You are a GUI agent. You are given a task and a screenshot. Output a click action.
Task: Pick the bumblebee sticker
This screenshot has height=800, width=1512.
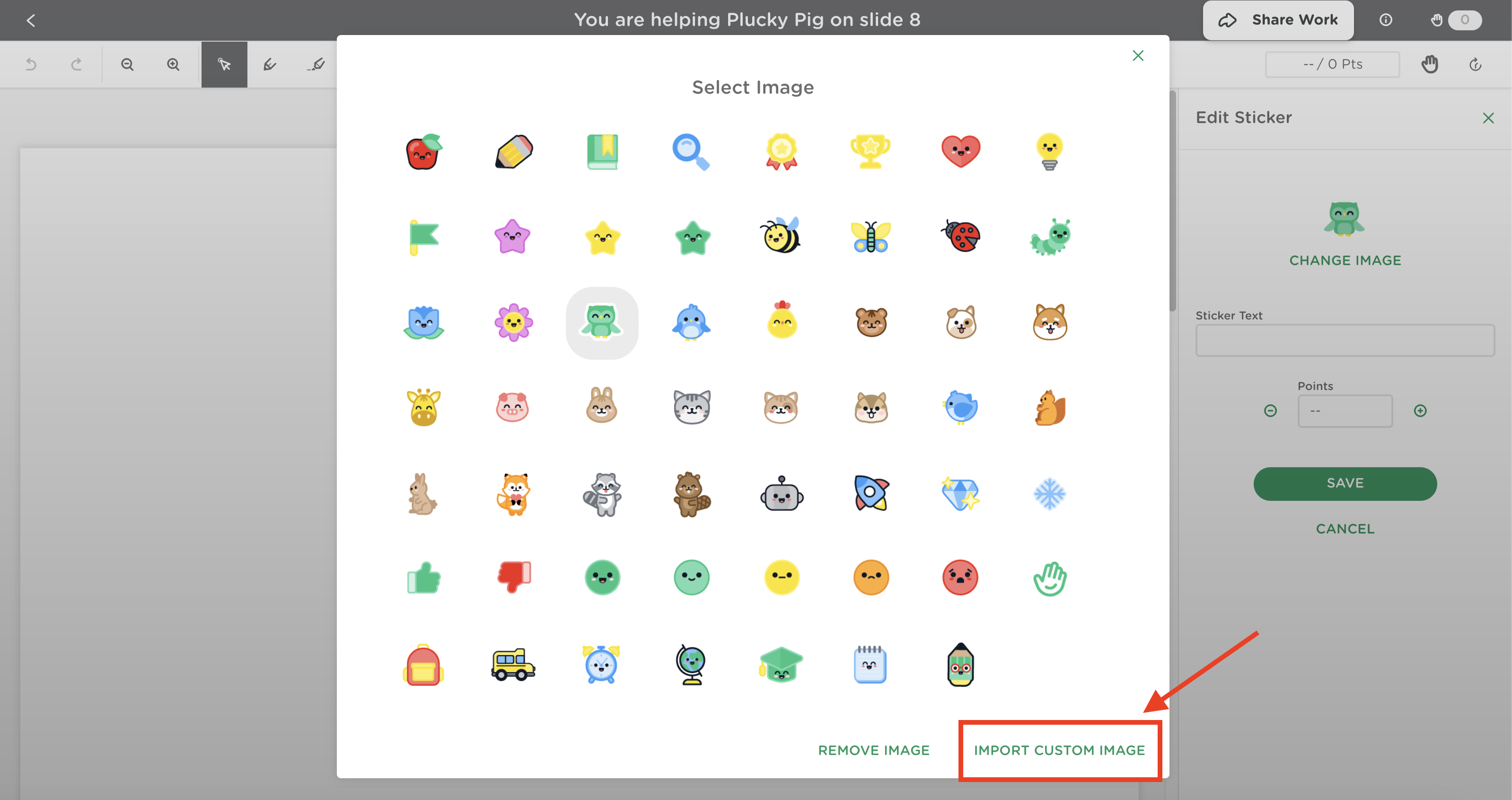point(781,236)
